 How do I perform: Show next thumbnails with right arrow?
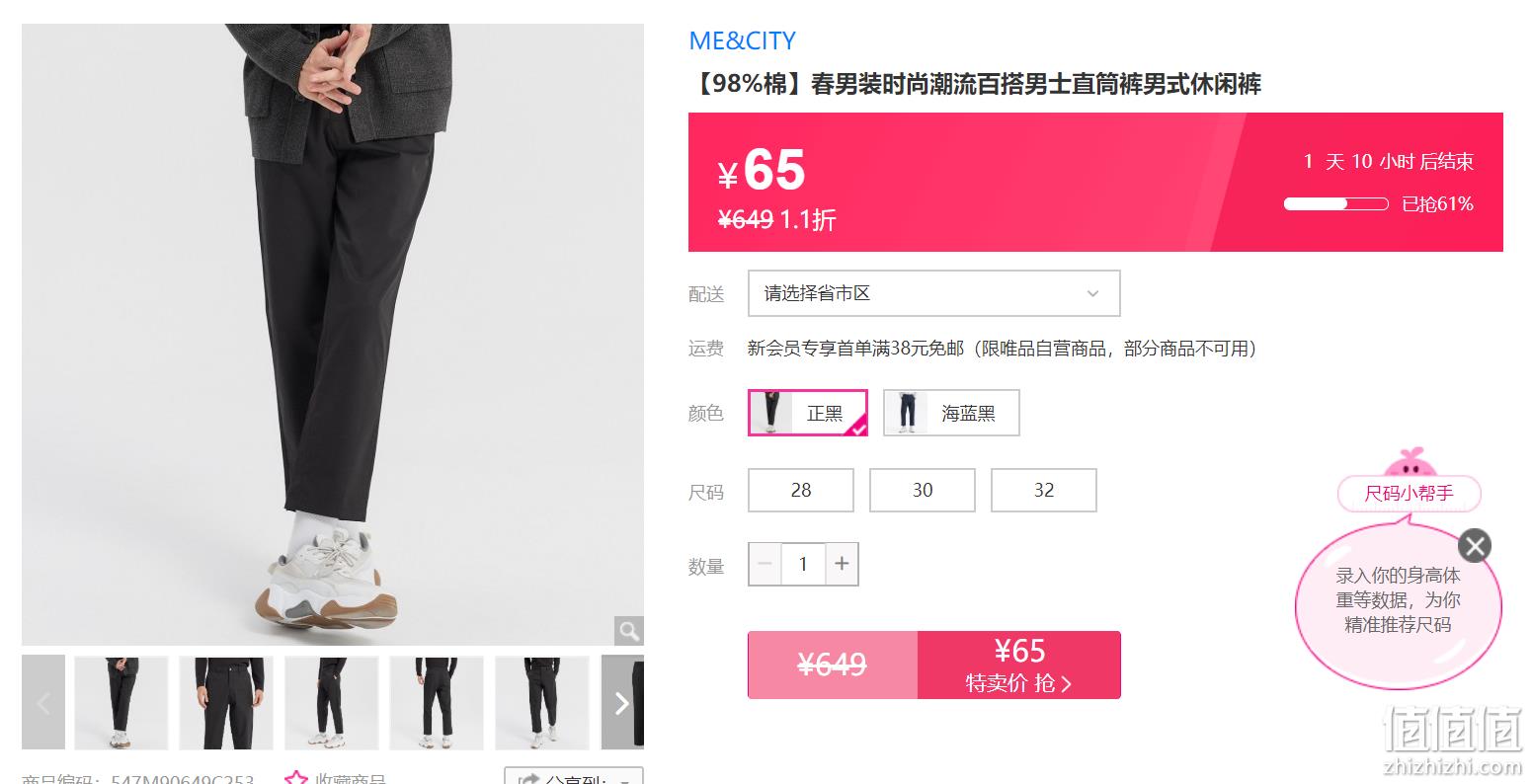coord(622,703)
